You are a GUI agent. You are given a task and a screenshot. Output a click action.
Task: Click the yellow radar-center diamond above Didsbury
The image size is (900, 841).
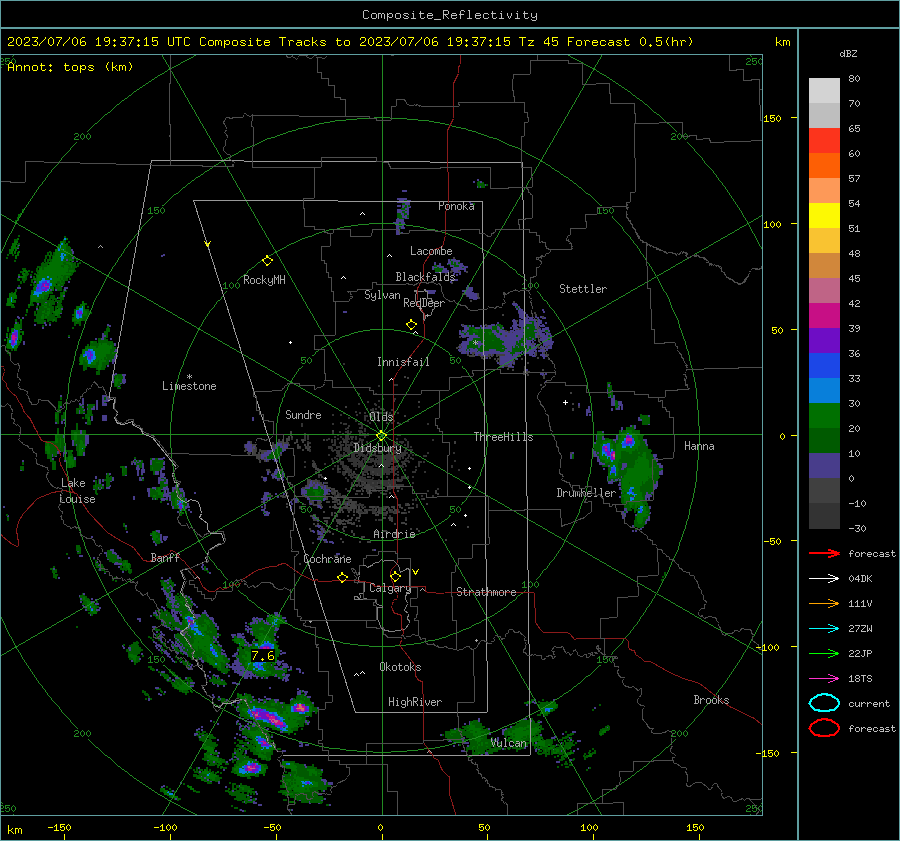381,436
